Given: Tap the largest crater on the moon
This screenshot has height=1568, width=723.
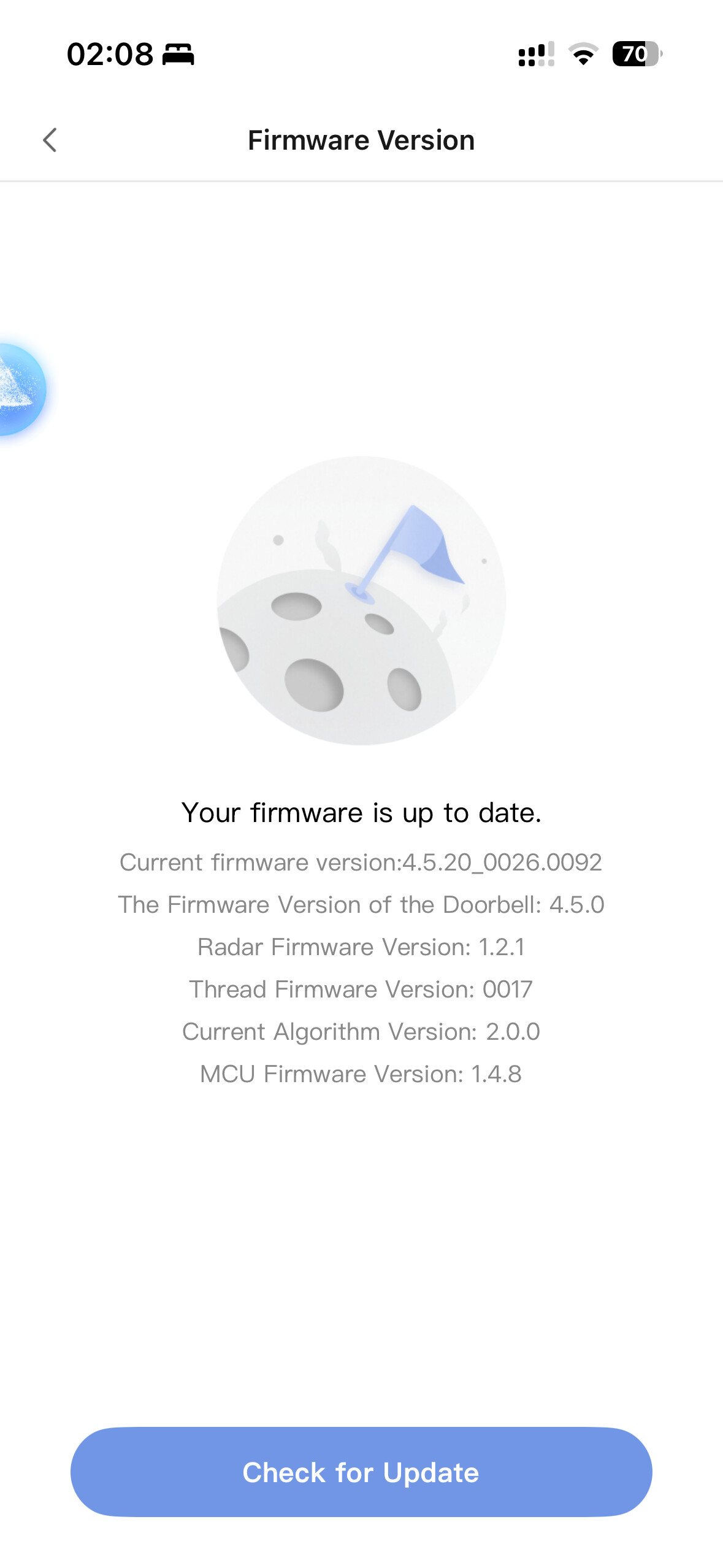Looking at the screenshot, I should pyautogui.click(x=314, y=685).
